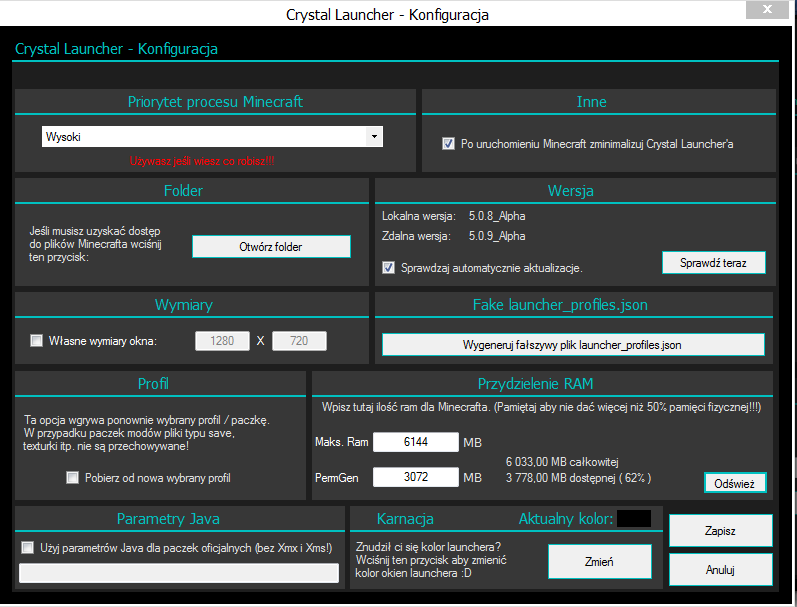Toggle minimize Crystal Launcher after Minecraft start
797x607 pixels.
(448, 144)
